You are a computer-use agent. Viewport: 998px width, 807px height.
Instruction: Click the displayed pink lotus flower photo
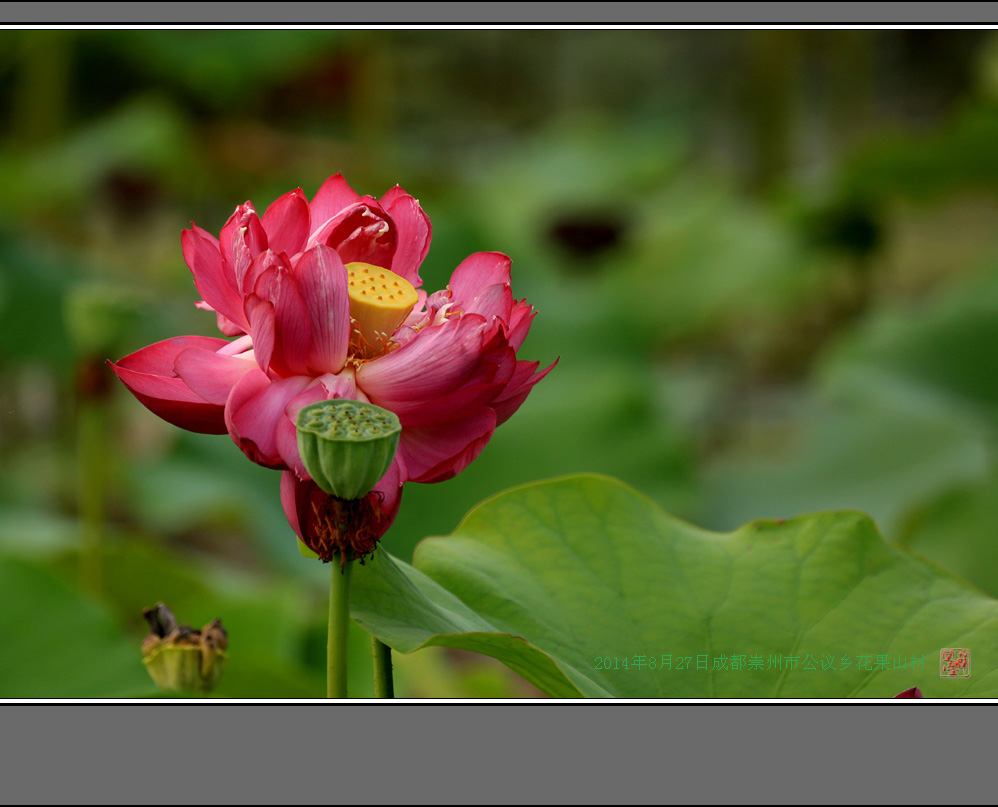click(x=499, y=364)
